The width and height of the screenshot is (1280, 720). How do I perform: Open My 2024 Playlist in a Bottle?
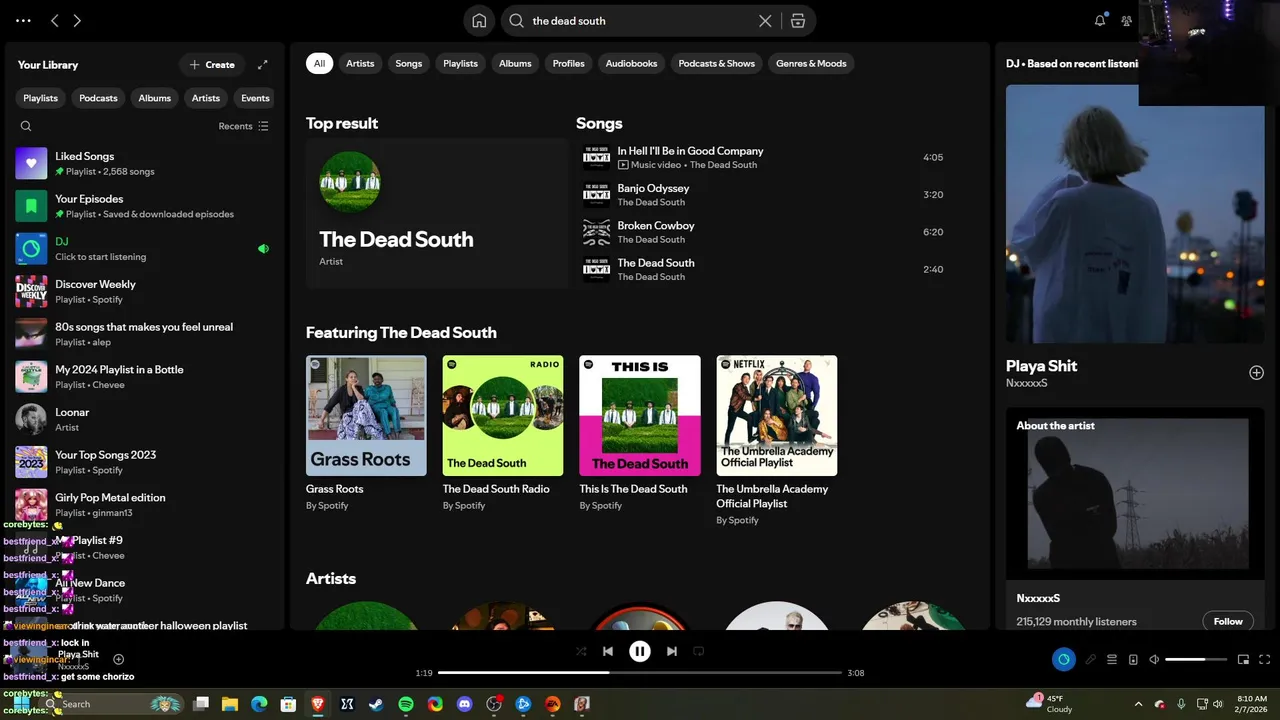pos(145,377)
